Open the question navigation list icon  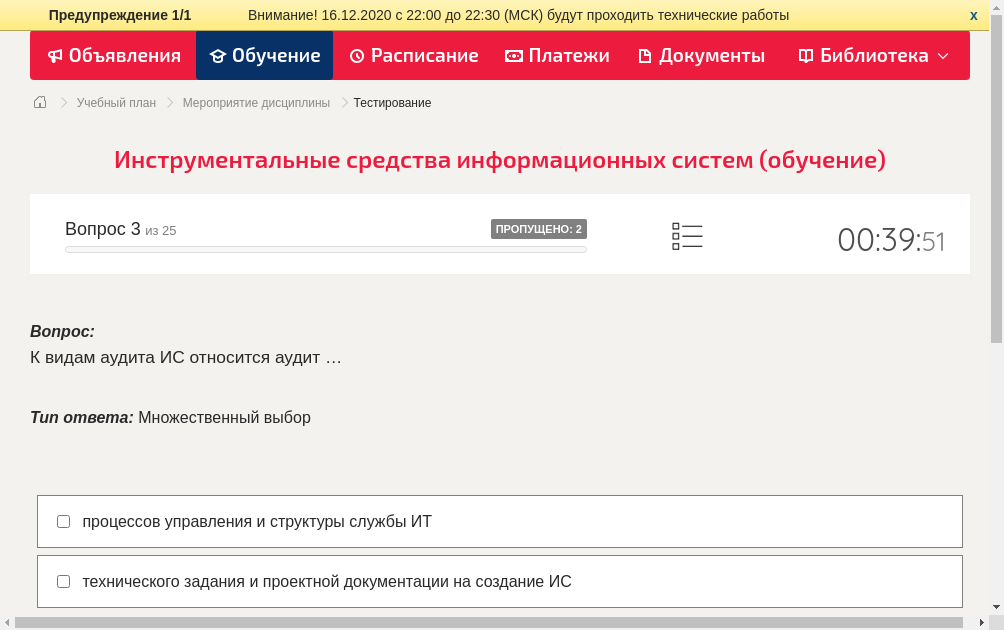[687, 236]
